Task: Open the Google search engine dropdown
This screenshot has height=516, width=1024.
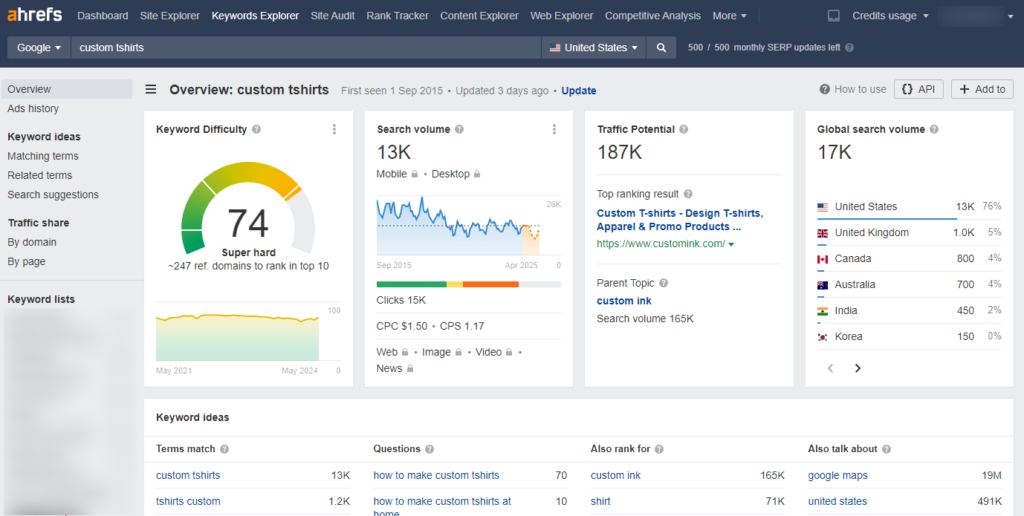Action: tap(39, 48)
